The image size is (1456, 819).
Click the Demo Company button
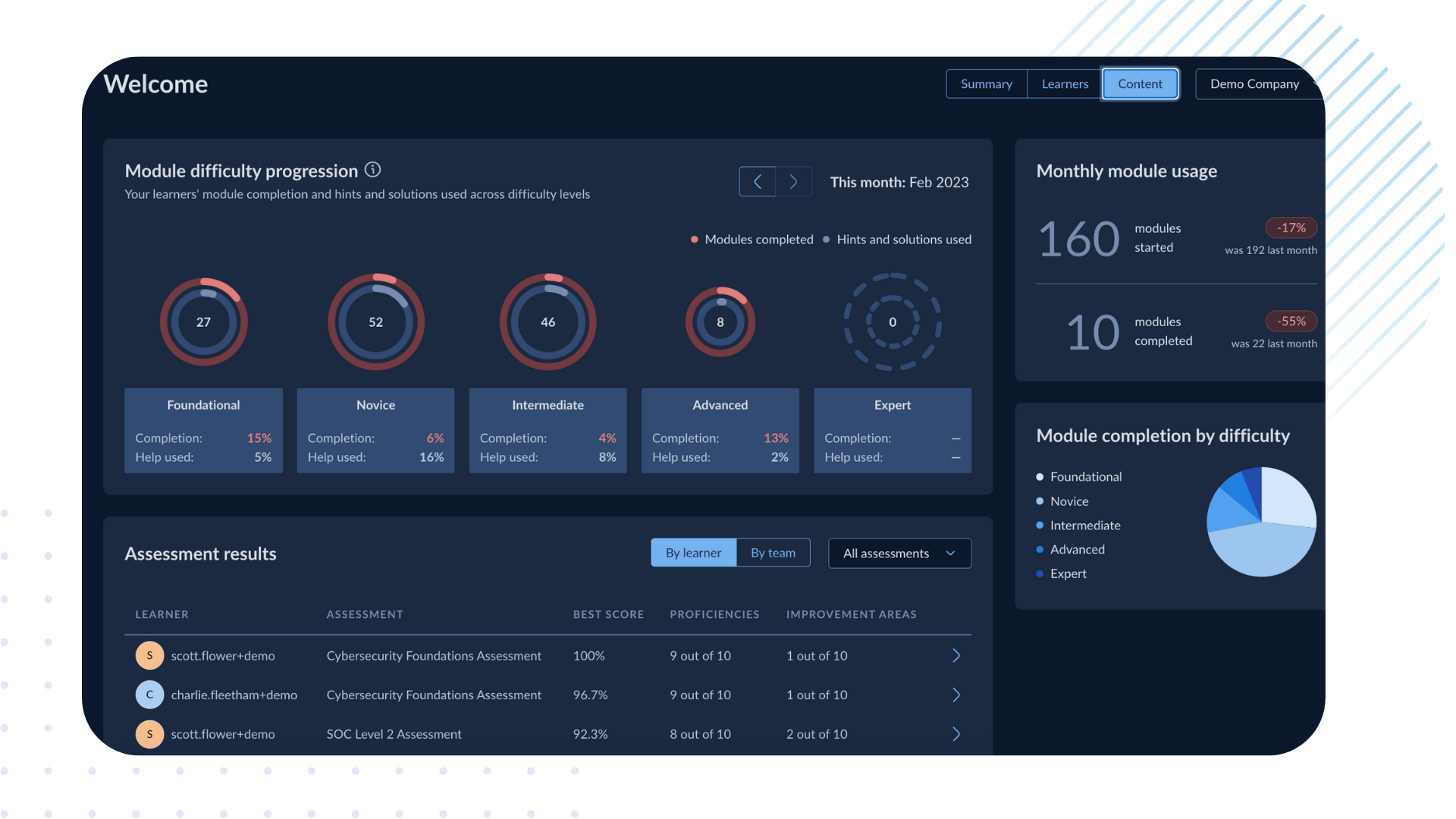[x=1254, y=84]
